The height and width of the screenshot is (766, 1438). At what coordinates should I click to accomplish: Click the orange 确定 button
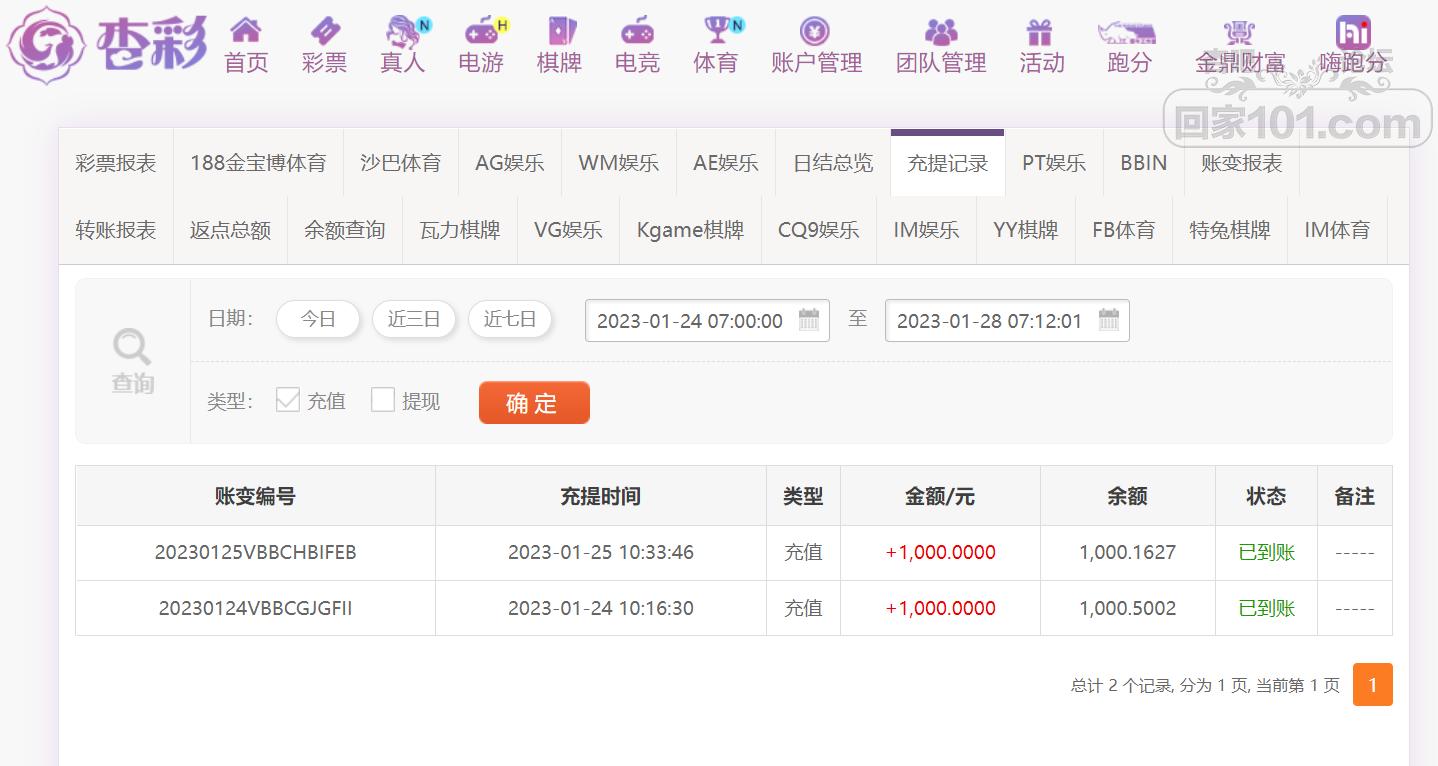[534, 402]
